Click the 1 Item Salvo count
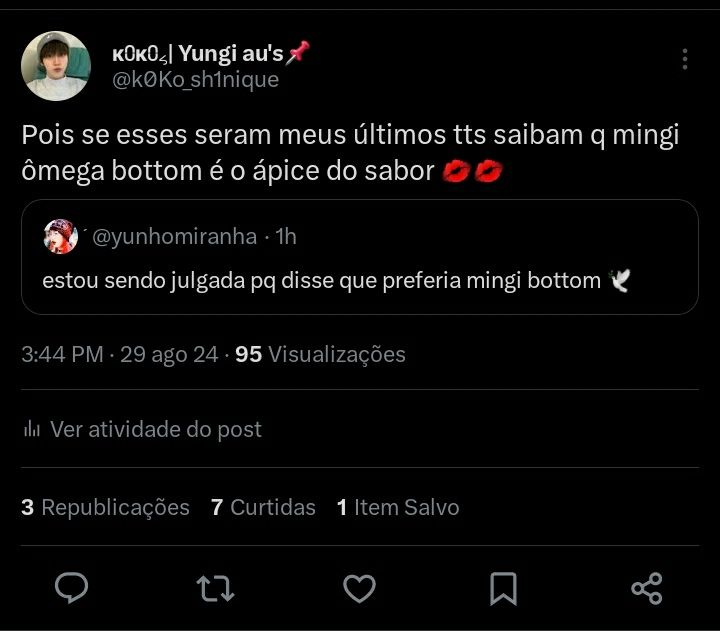The image size is (720, 631). click(x=398, y=508)
